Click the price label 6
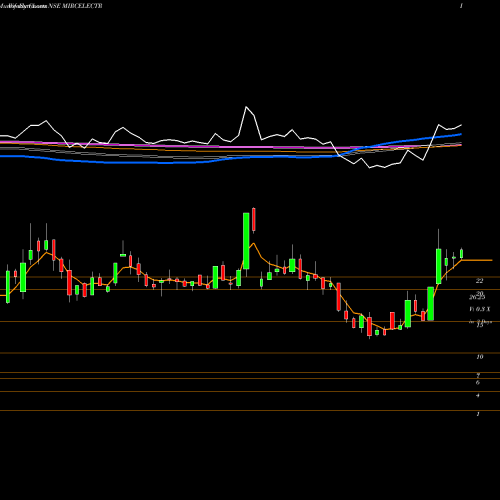Image resolution: width=500 pixels, height=500 pixels. (x=478, y=383)
